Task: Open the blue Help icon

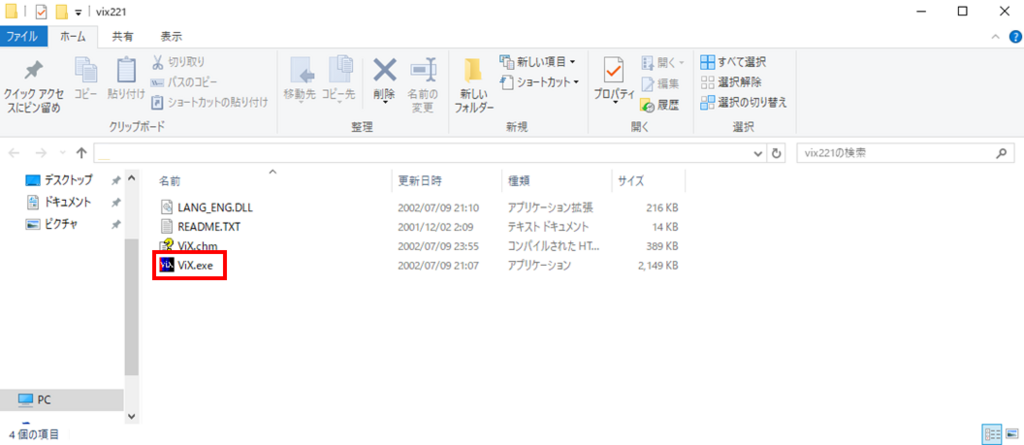Action: [1015, 37]
